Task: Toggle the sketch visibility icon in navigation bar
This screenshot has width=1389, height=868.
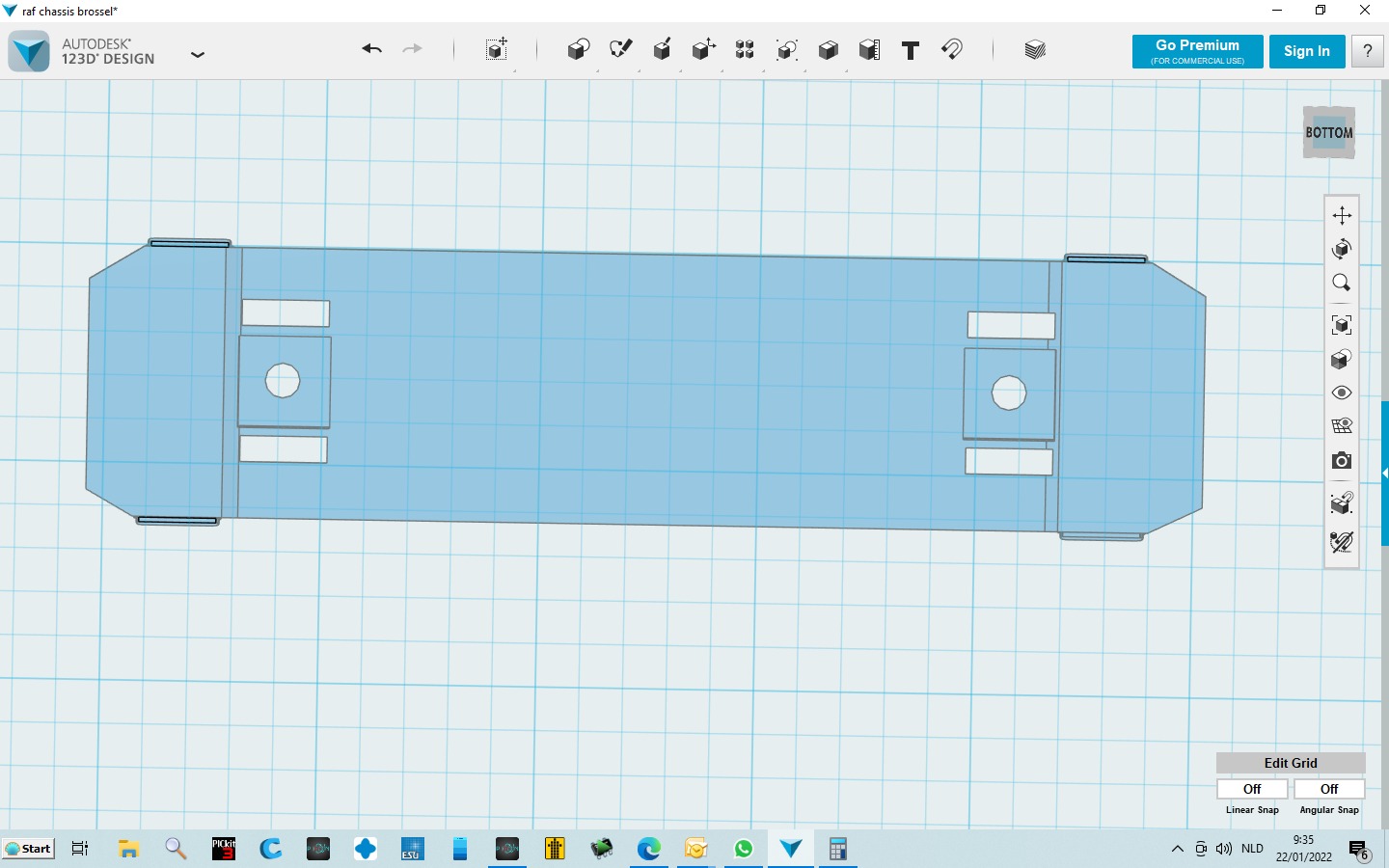Action: click(1342, 542)
